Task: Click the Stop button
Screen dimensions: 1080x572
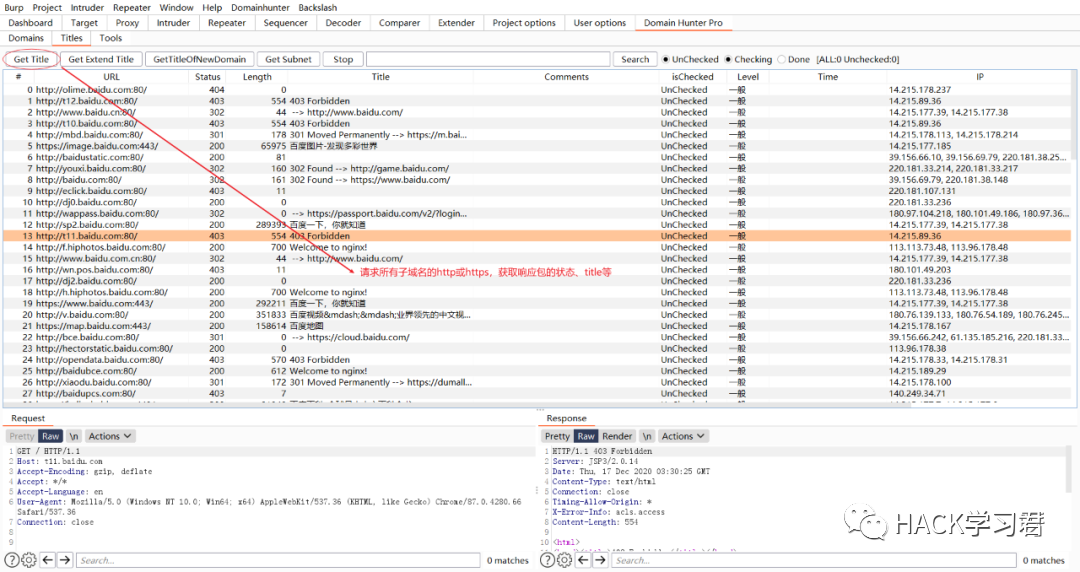Action: (x=343, y=59)
